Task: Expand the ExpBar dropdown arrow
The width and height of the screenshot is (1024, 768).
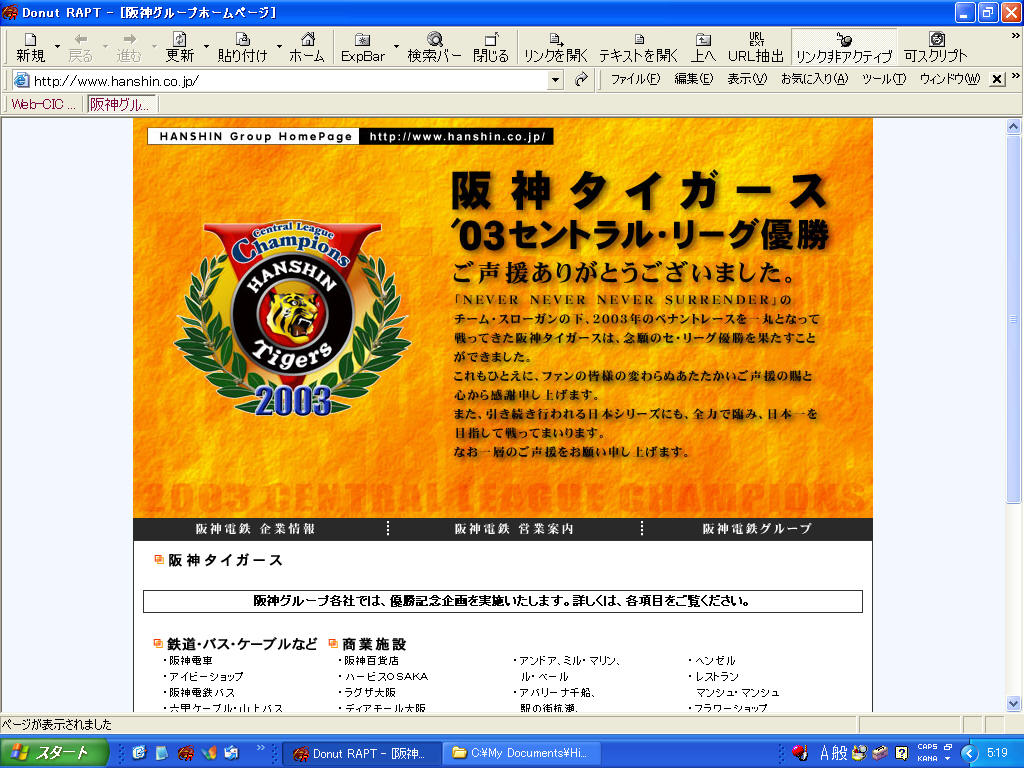Action: (396, 47)
